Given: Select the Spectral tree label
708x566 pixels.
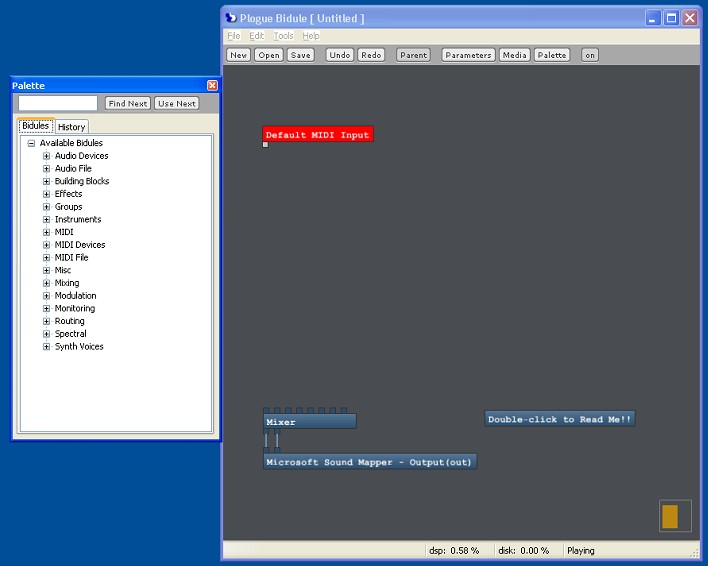Looking at the screenshot, I should (70, 334).
